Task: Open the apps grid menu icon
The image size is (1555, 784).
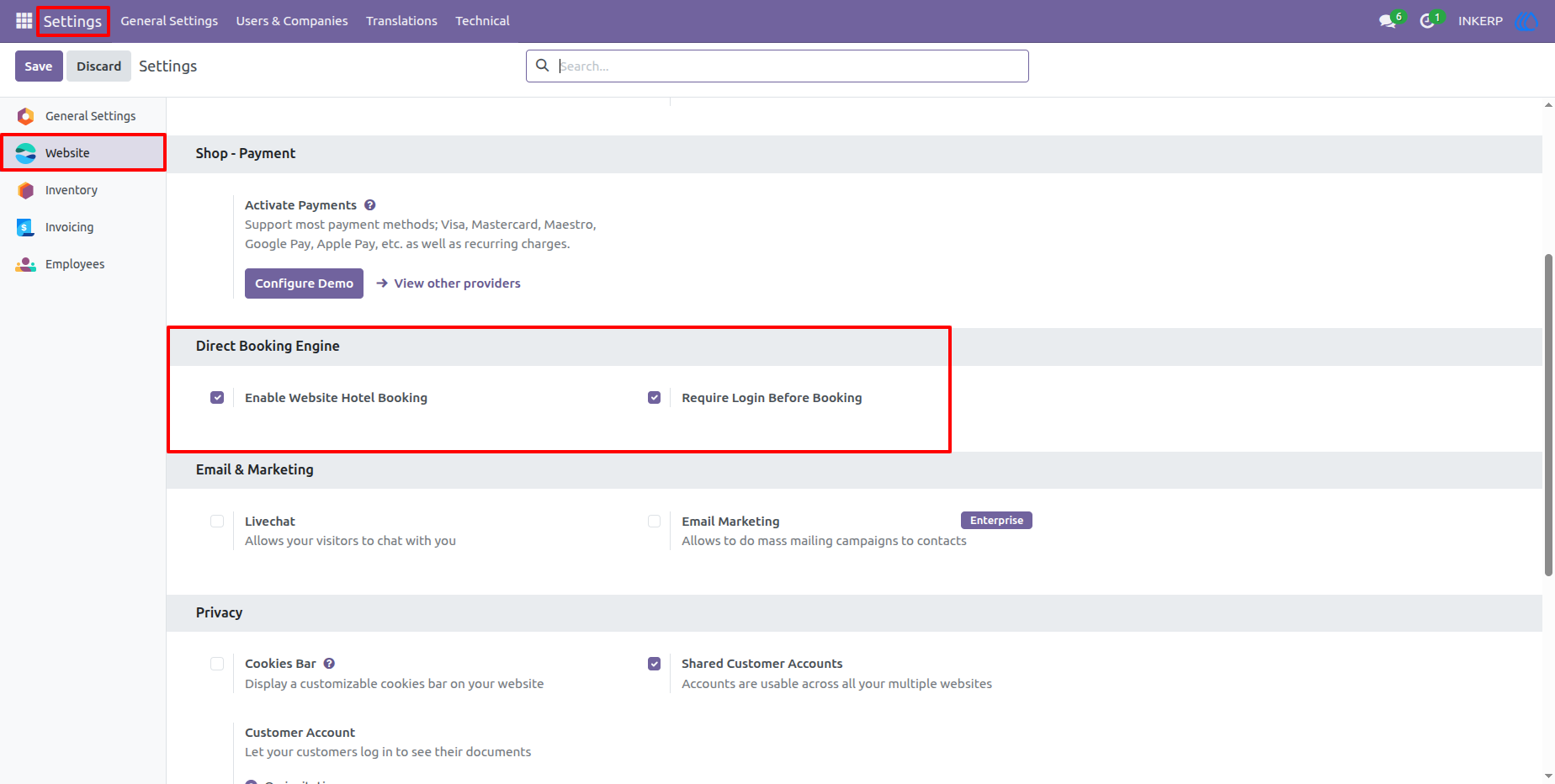Action: point(24,20)
